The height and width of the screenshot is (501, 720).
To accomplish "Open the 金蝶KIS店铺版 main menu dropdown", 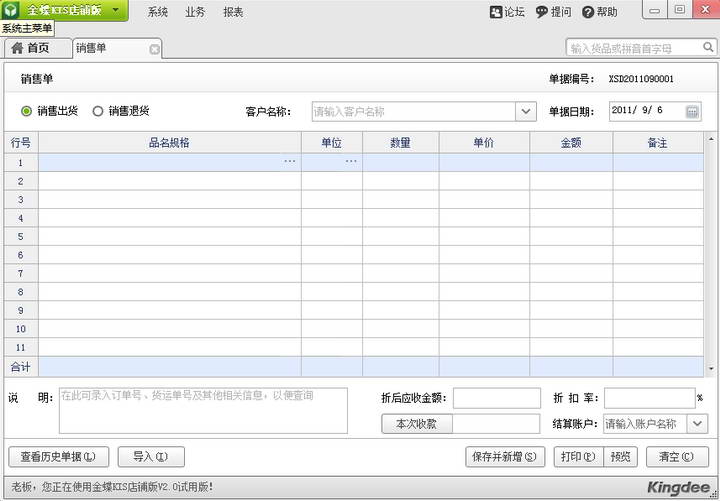I will (115, 10).
